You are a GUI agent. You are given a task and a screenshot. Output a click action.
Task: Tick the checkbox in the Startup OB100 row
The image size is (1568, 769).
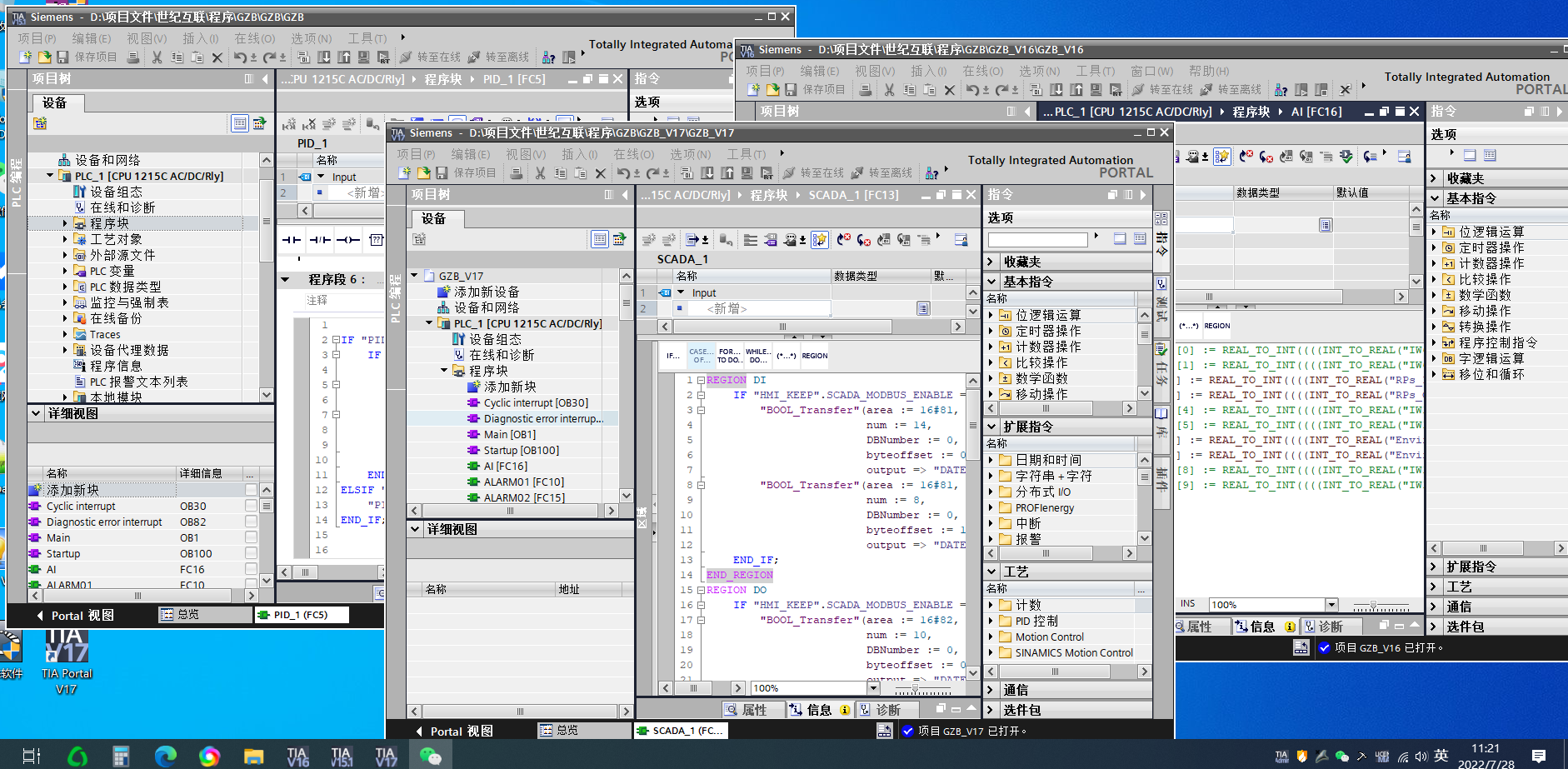pos(251,553)
